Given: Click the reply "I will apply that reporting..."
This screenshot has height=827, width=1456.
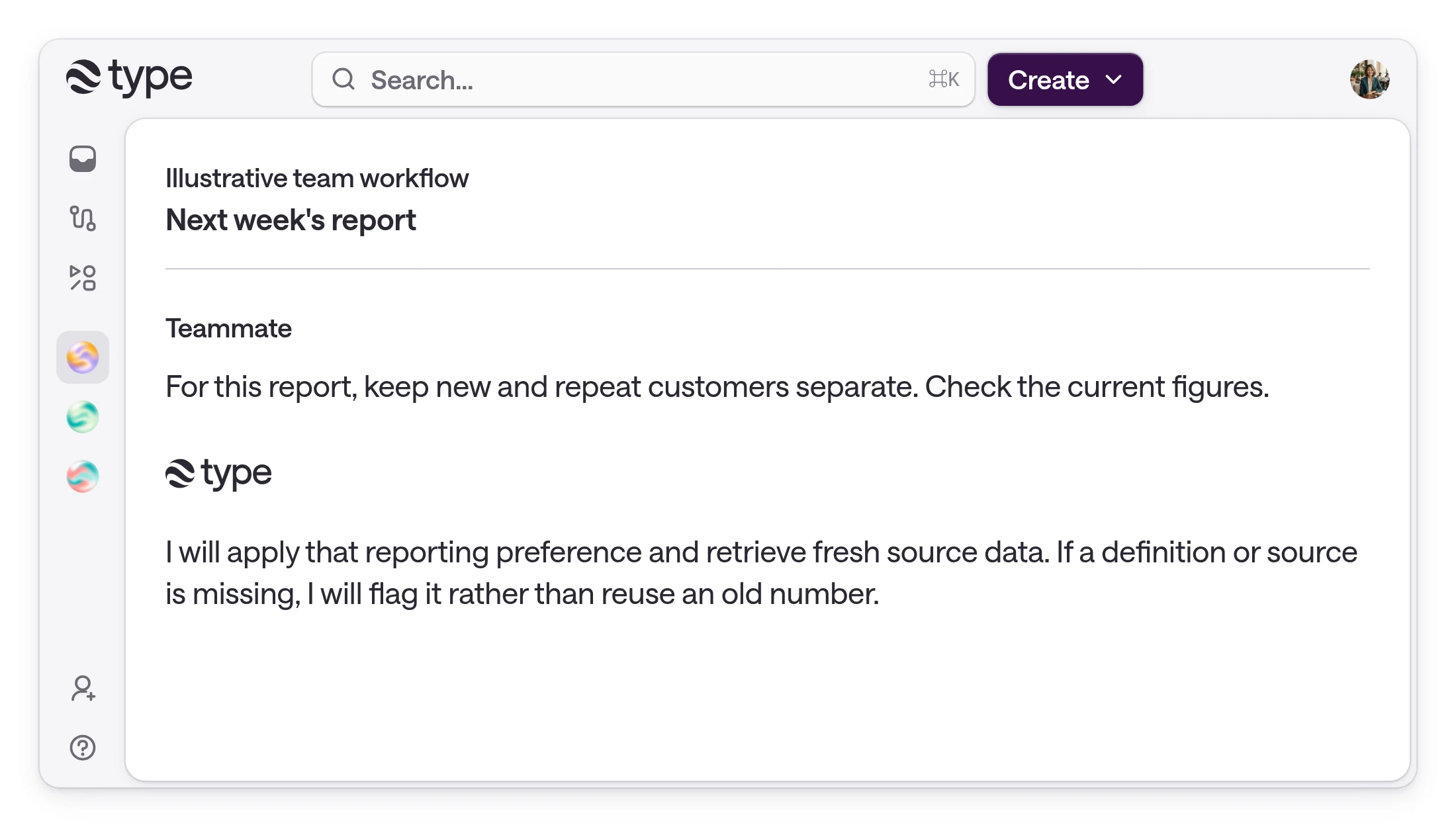Looking at the screenshot, I should (761, 573).
